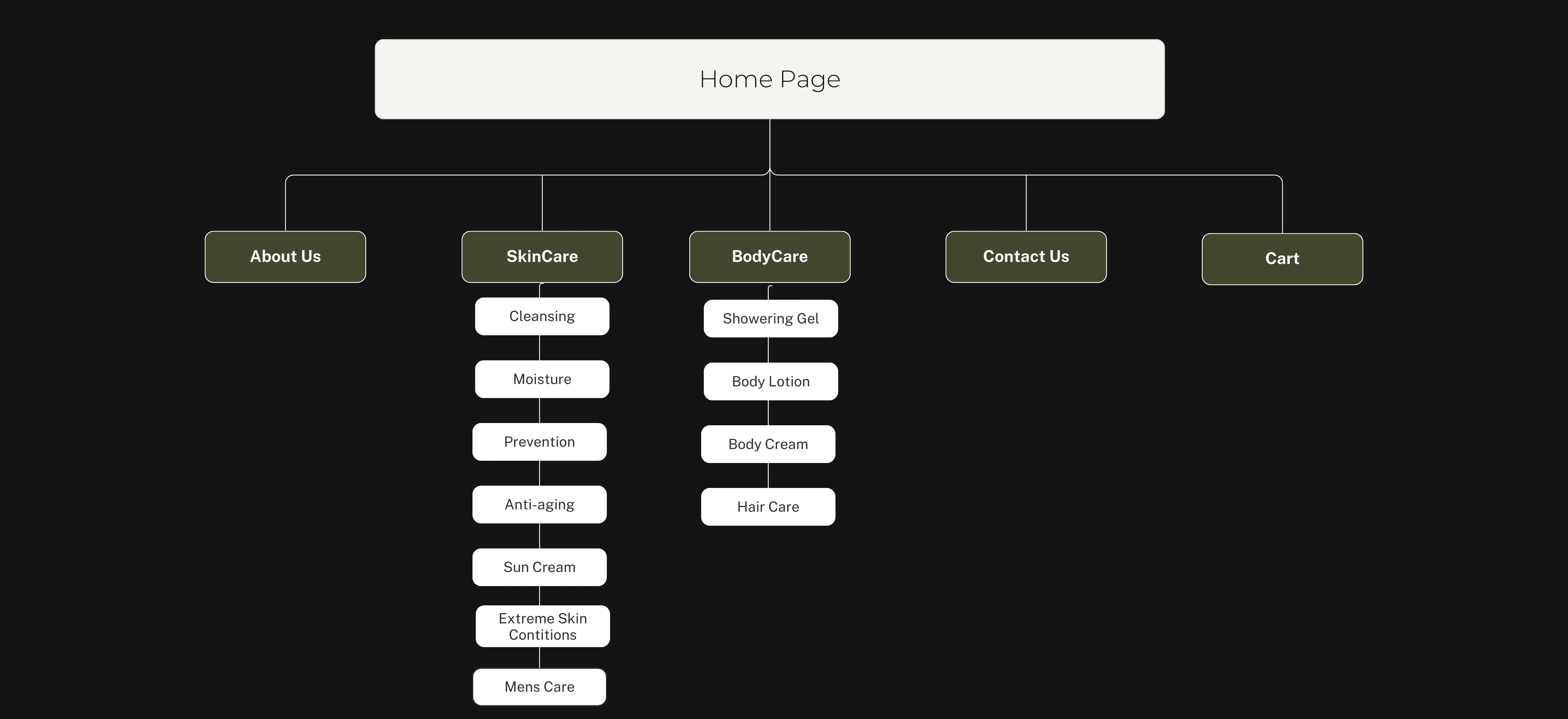1568x719 pixels.
Task: Click the Home Page root node
Action: point(769,79)
